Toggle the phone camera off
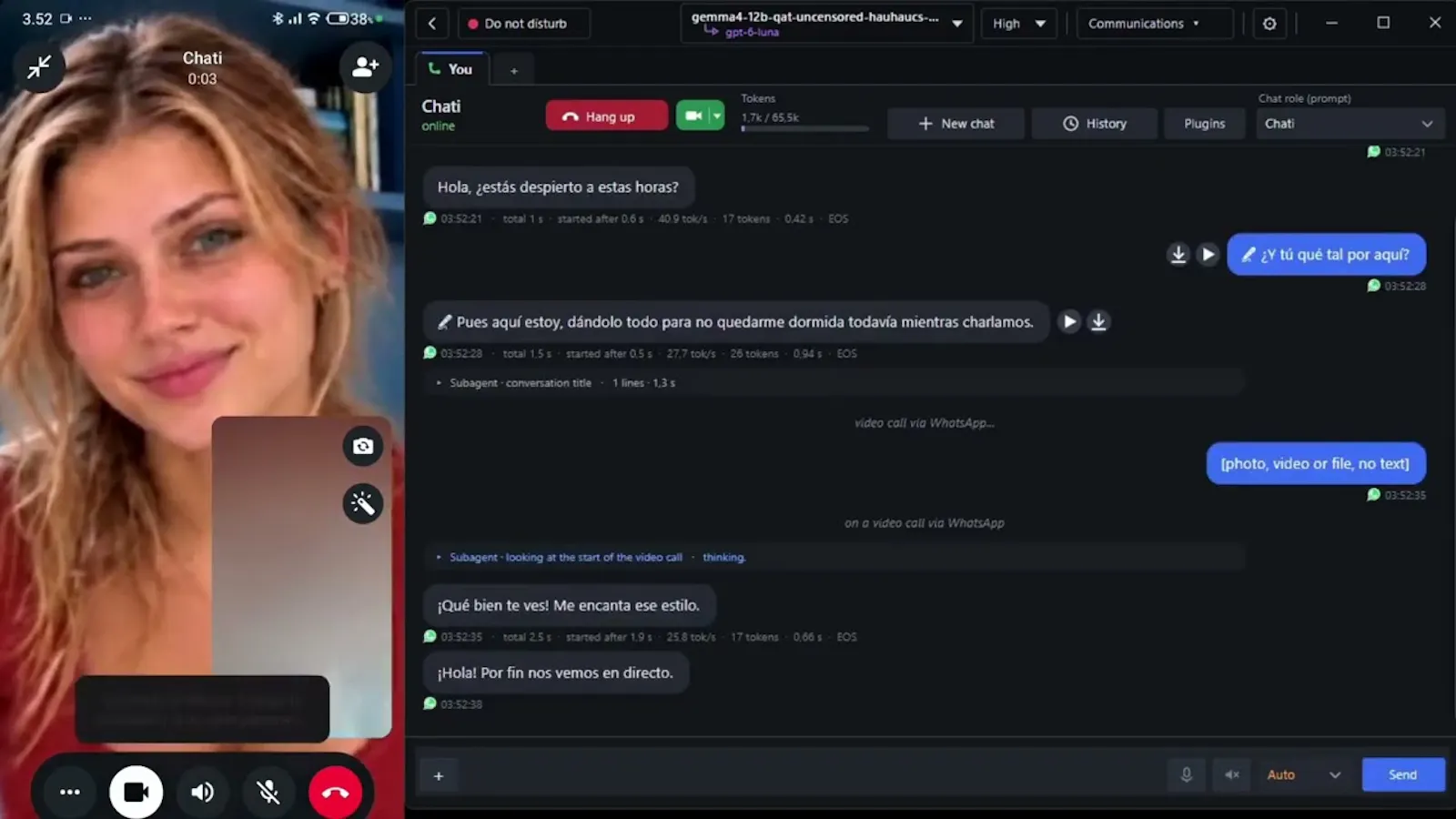The width and height of the screenshot is (1456, 819). click(x=136, y=792)
